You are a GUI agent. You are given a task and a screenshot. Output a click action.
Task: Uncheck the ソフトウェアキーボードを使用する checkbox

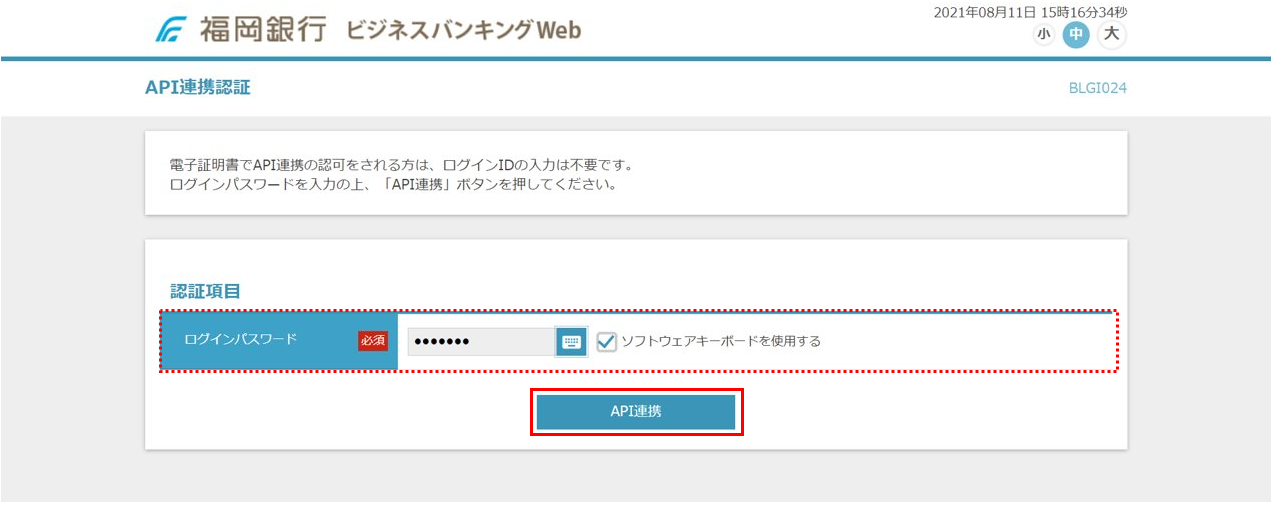pos(606,342)
